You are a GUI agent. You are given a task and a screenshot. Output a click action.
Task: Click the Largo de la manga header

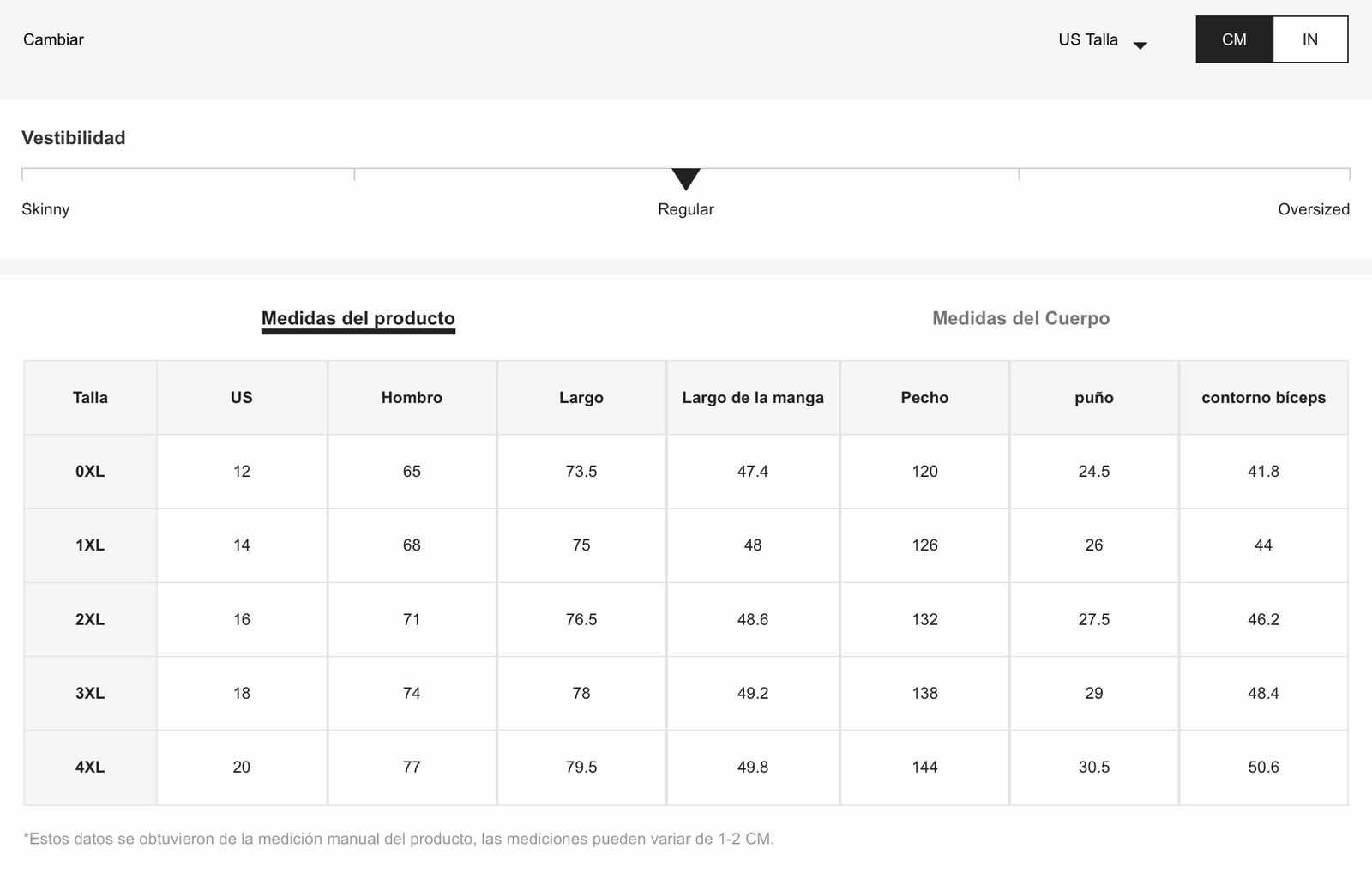pyautogui.click(x=753, y=397)
